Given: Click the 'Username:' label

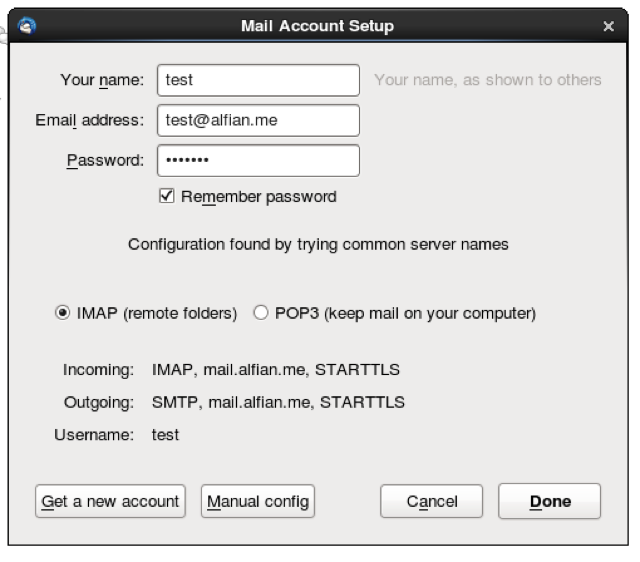Looking at the screenshot, I should point(94,435).
